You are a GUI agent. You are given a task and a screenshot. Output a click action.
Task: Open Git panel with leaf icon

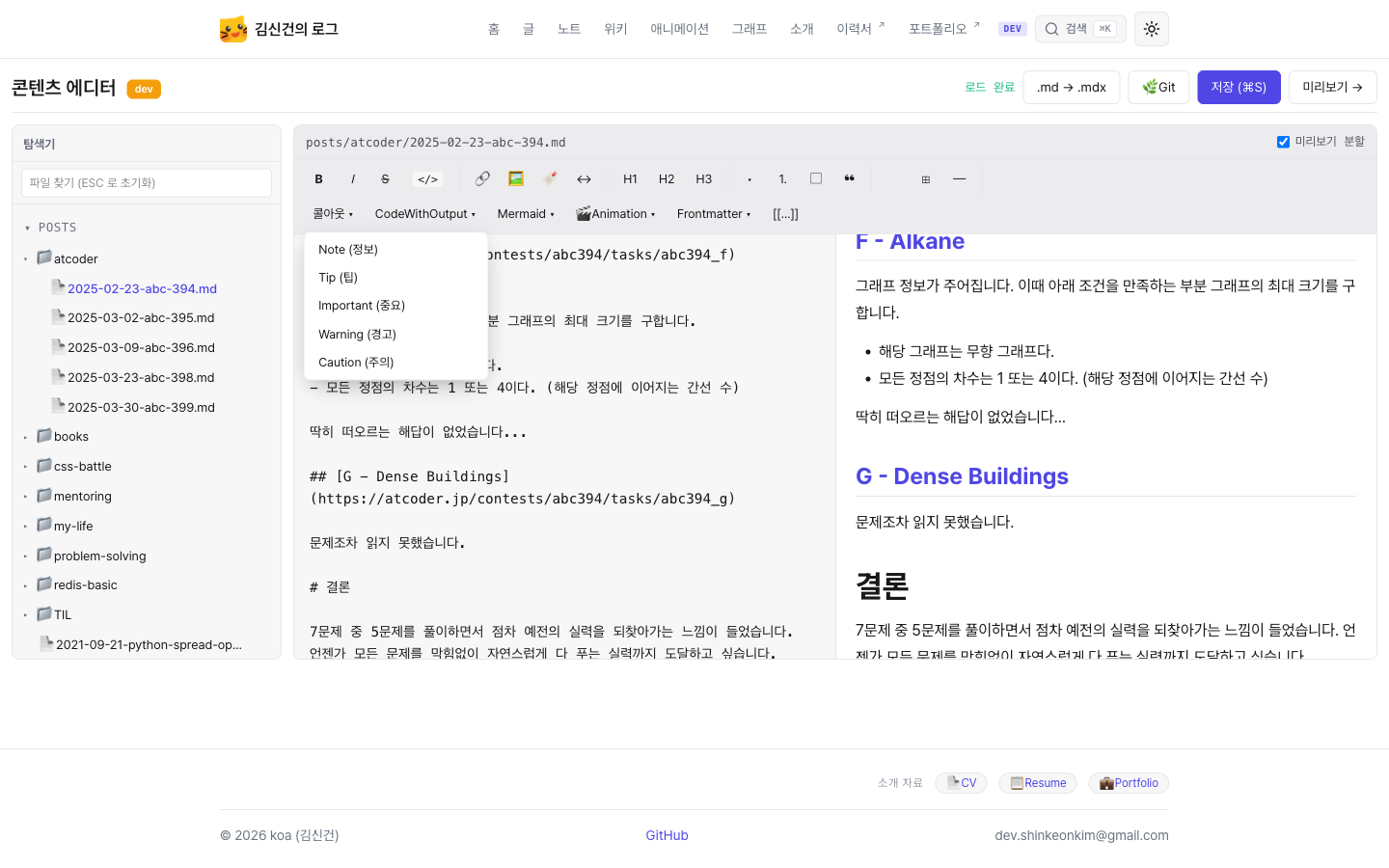[x=1158, y=87]
